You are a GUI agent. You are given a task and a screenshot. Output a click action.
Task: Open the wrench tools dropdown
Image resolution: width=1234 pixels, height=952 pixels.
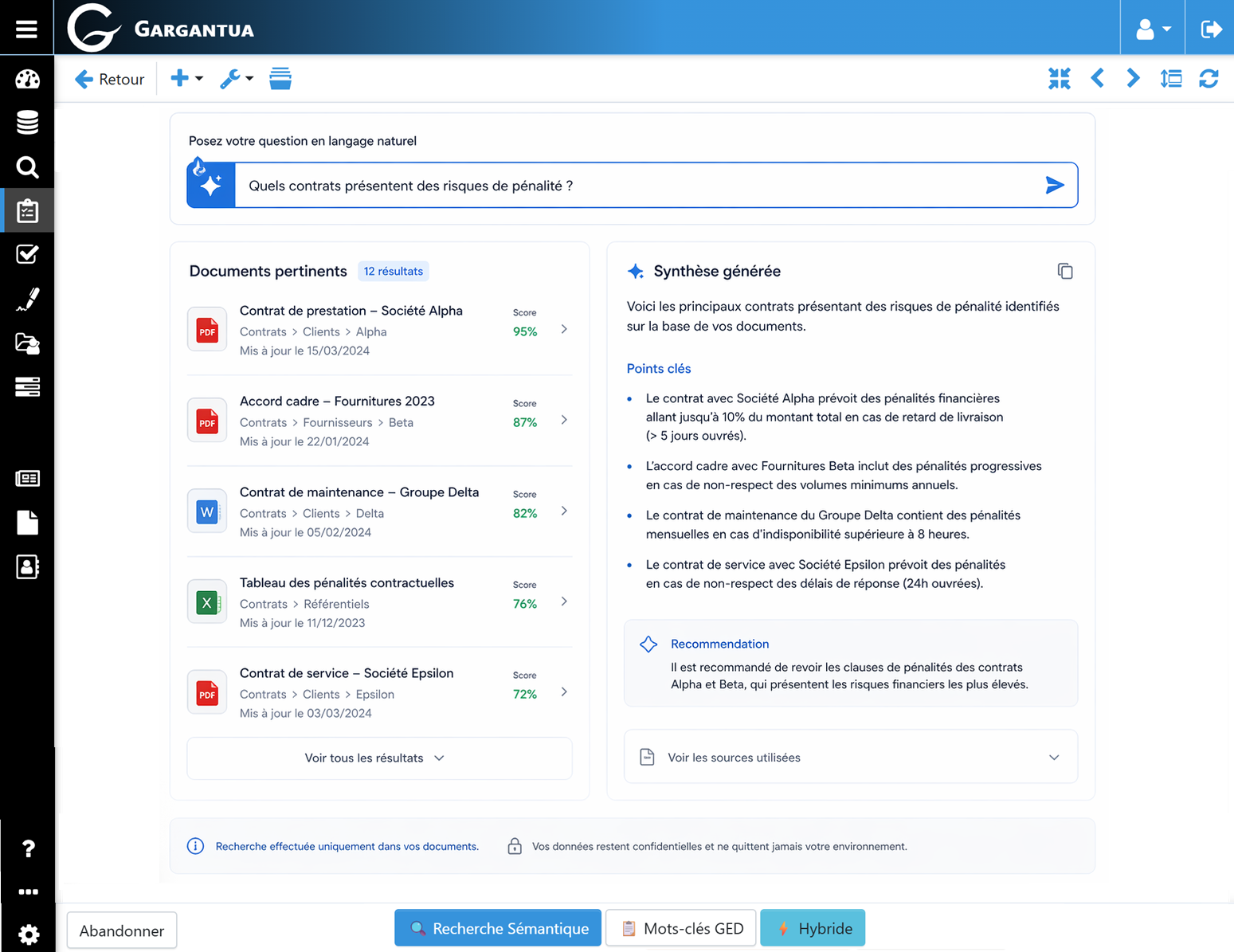click(x=236, y=79)
